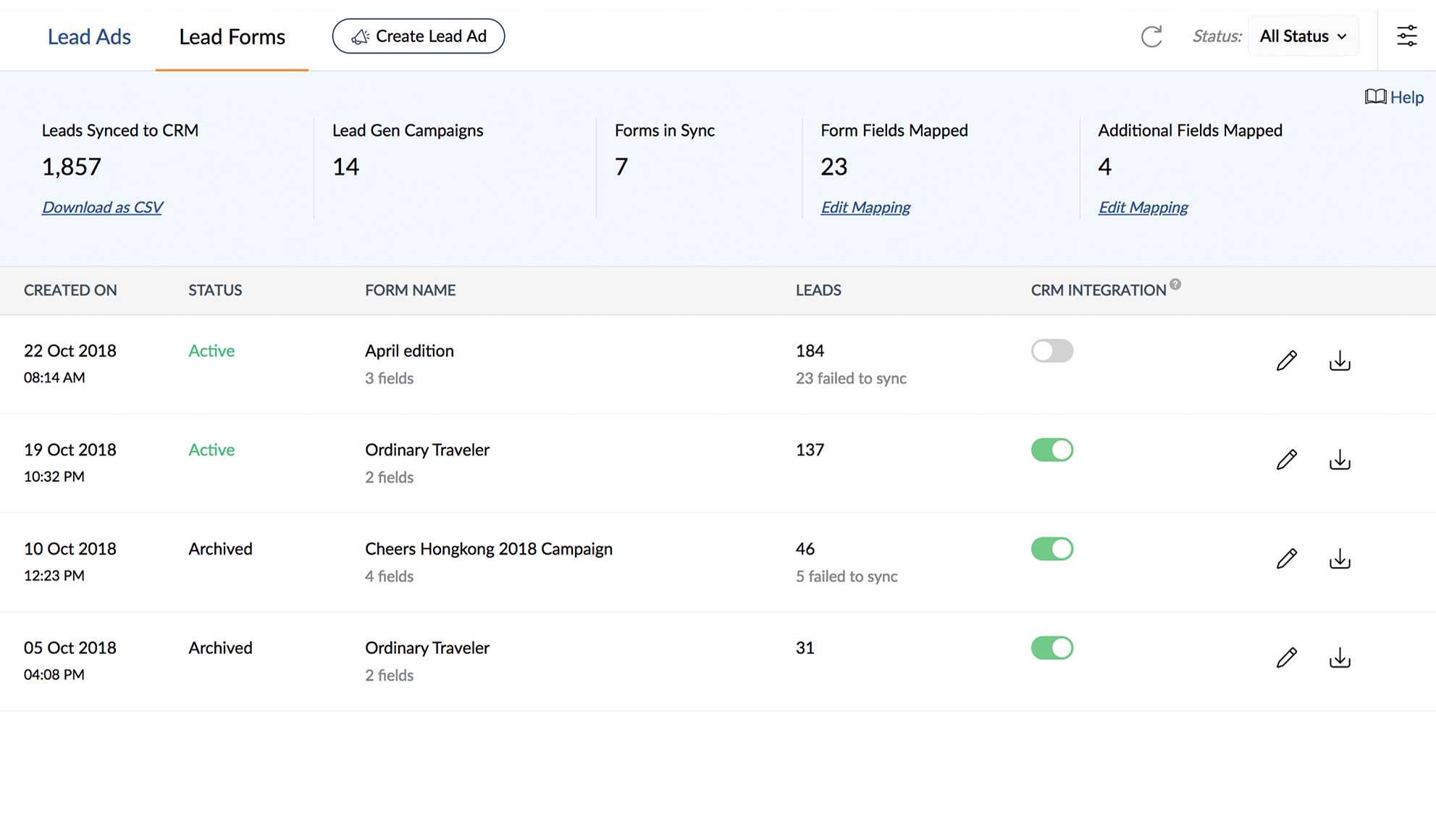Image resolution: width=1436 pixels, height=840 pixels.
Task: Enable CRM integration for April edition
Action: tap(1052, 350)
